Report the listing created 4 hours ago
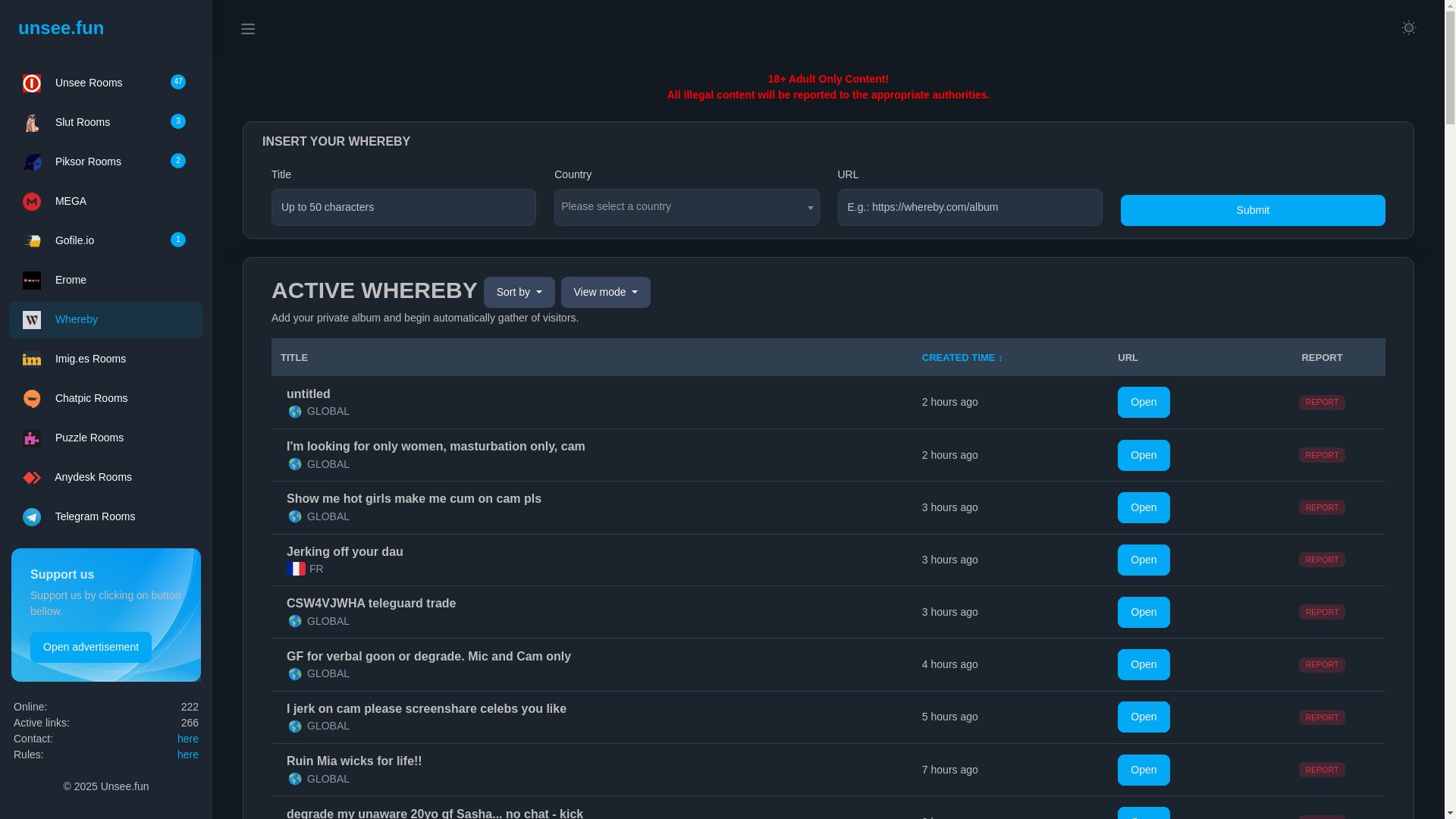 (1321, 664)
